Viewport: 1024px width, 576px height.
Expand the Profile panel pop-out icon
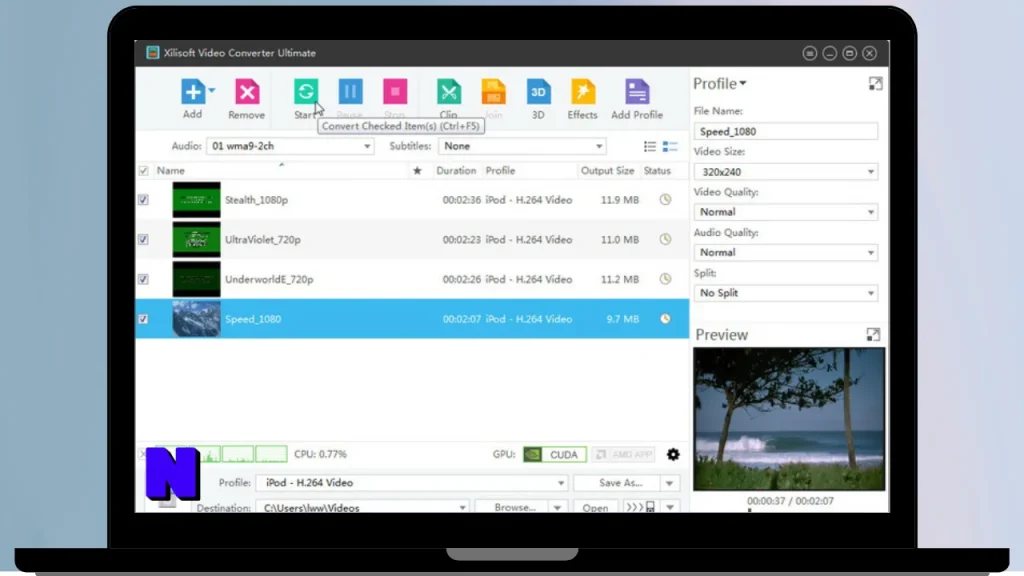pyautogui.click(x=875, y=84)
